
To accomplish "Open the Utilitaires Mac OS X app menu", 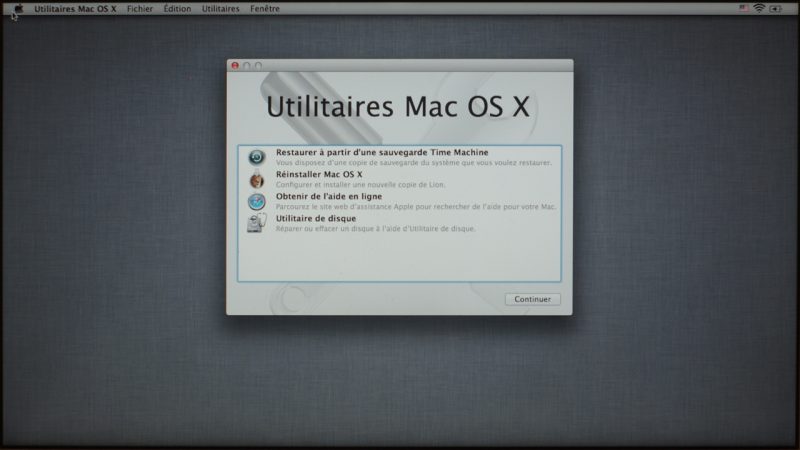I will tap(76, 9).
